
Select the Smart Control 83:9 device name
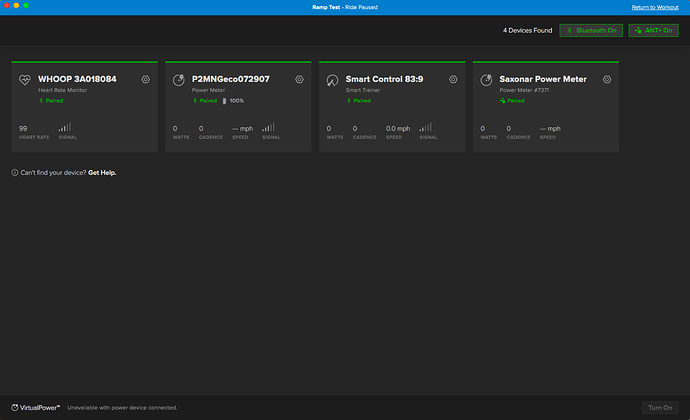(384, 79)
